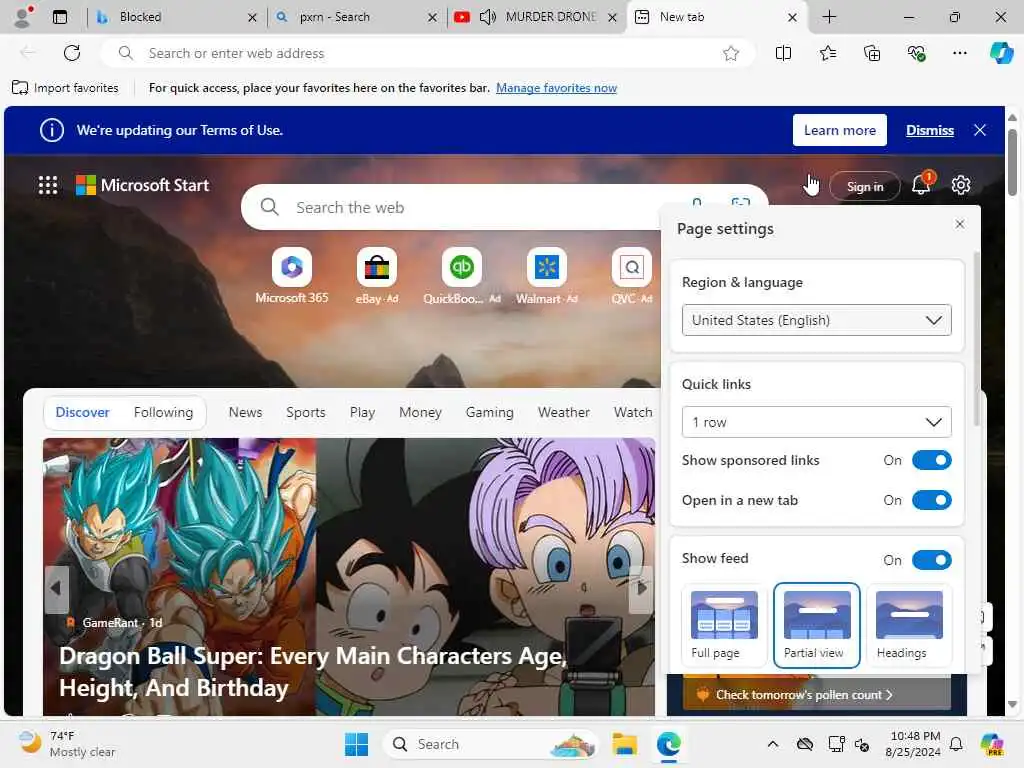Expand Region & language dropdown
Image resolution: width=1024 pixels, height=768 pixels.
click(816, 320)
